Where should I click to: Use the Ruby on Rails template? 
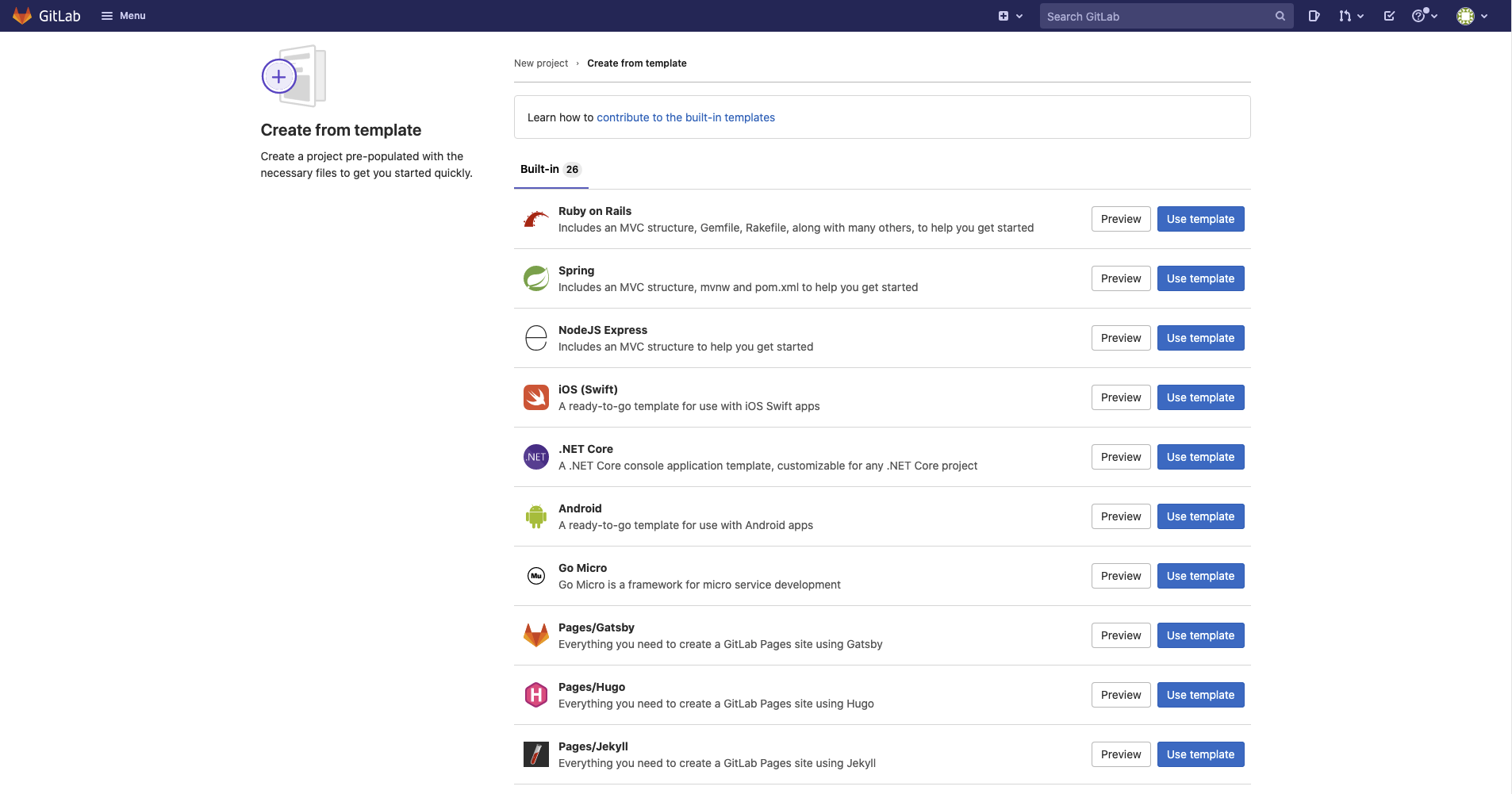click(1200, 219)
